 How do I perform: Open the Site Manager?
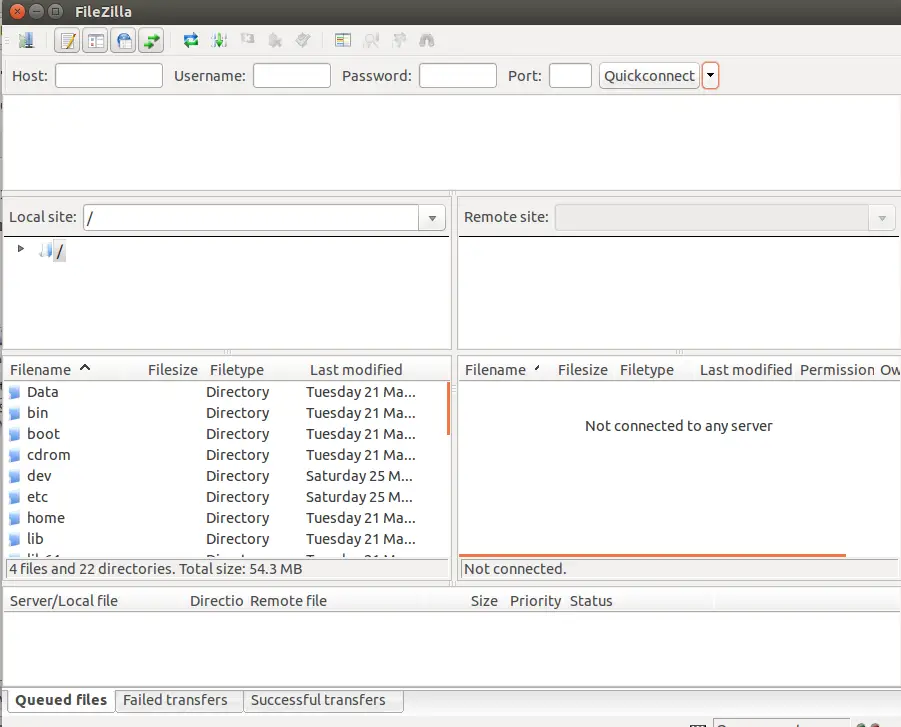(x=26, y=41)
